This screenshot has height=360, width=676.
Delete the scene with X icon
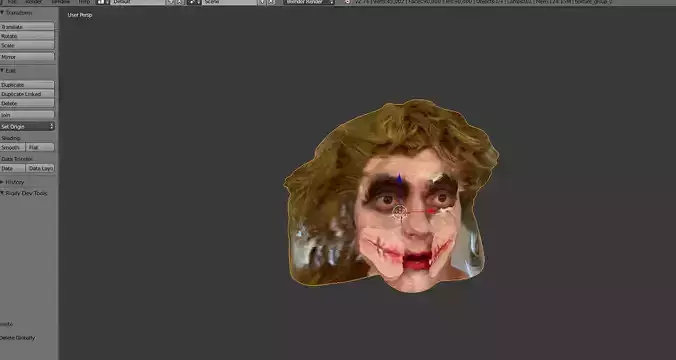pos(271,2)
